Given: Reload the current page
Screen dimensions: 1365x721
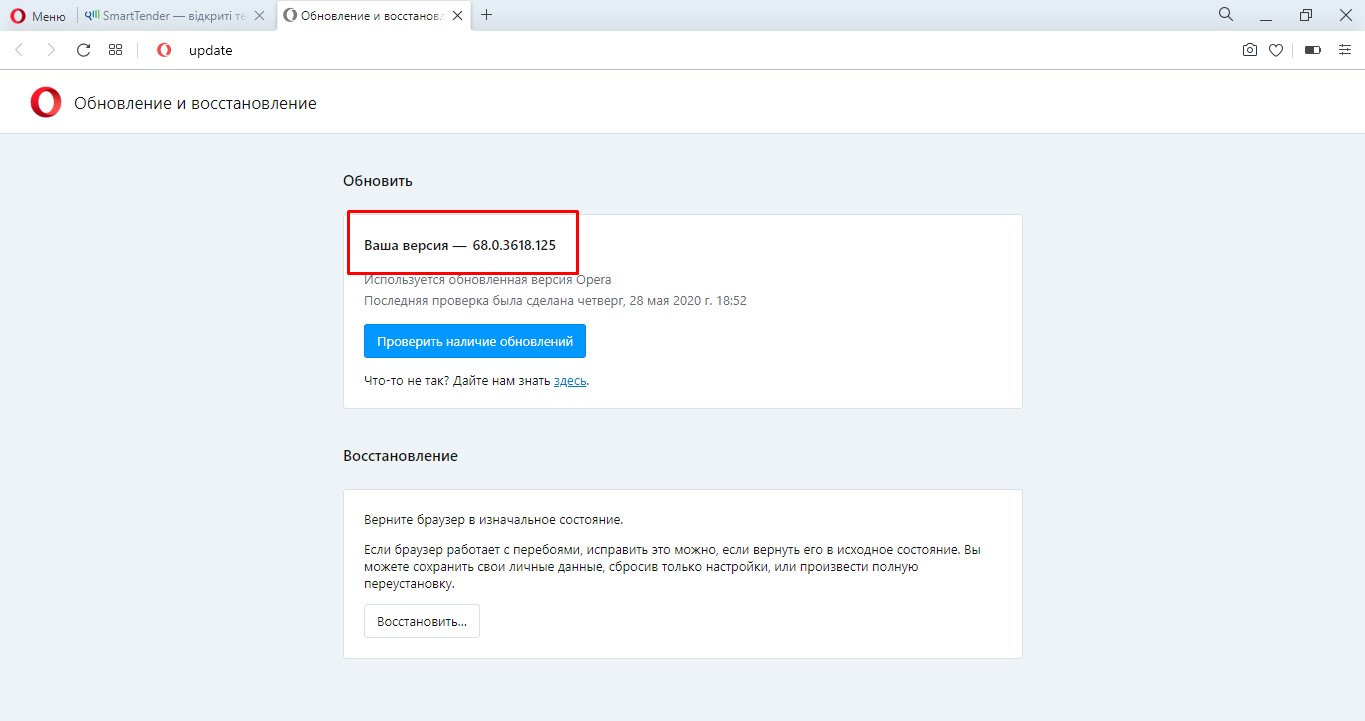Looking at the screenshot, I should point(84,50).
